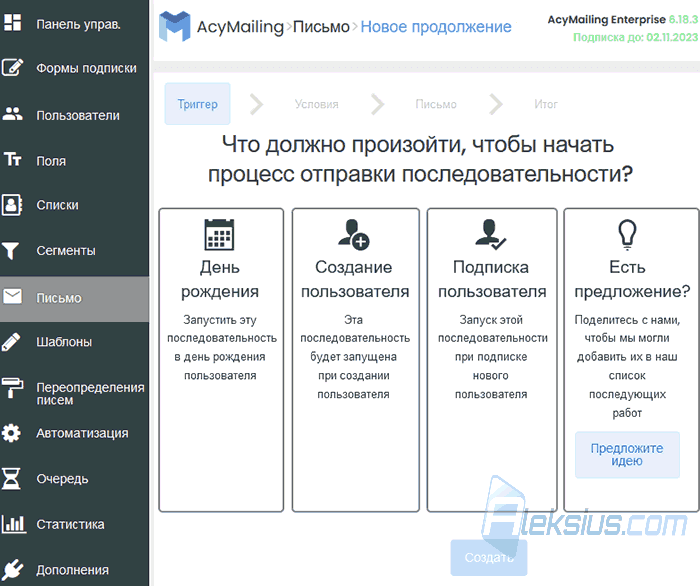Screen dimensions: 700x586
Task: Open the Очередь section
Action: tap(62, 479)
